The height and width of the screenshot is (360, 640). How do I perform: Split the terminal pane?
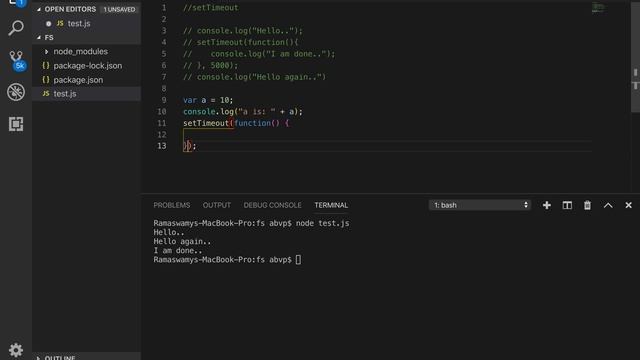pos(567,205)
